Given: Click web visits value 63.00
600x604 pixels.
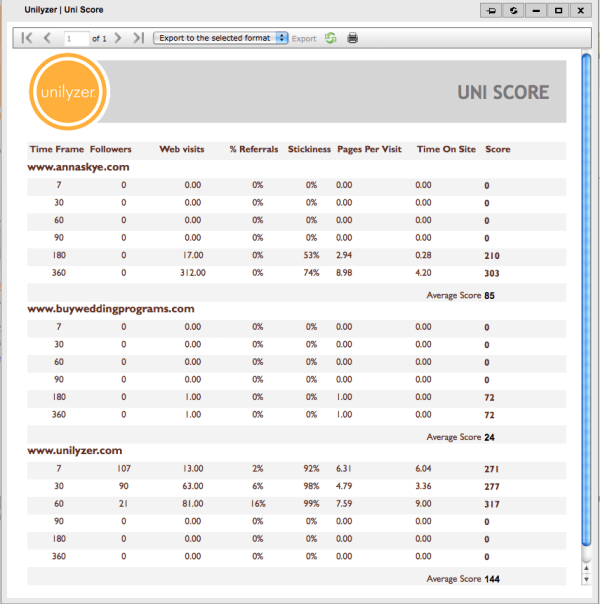Looking at the screenshot, I should [x=193, y=486].
